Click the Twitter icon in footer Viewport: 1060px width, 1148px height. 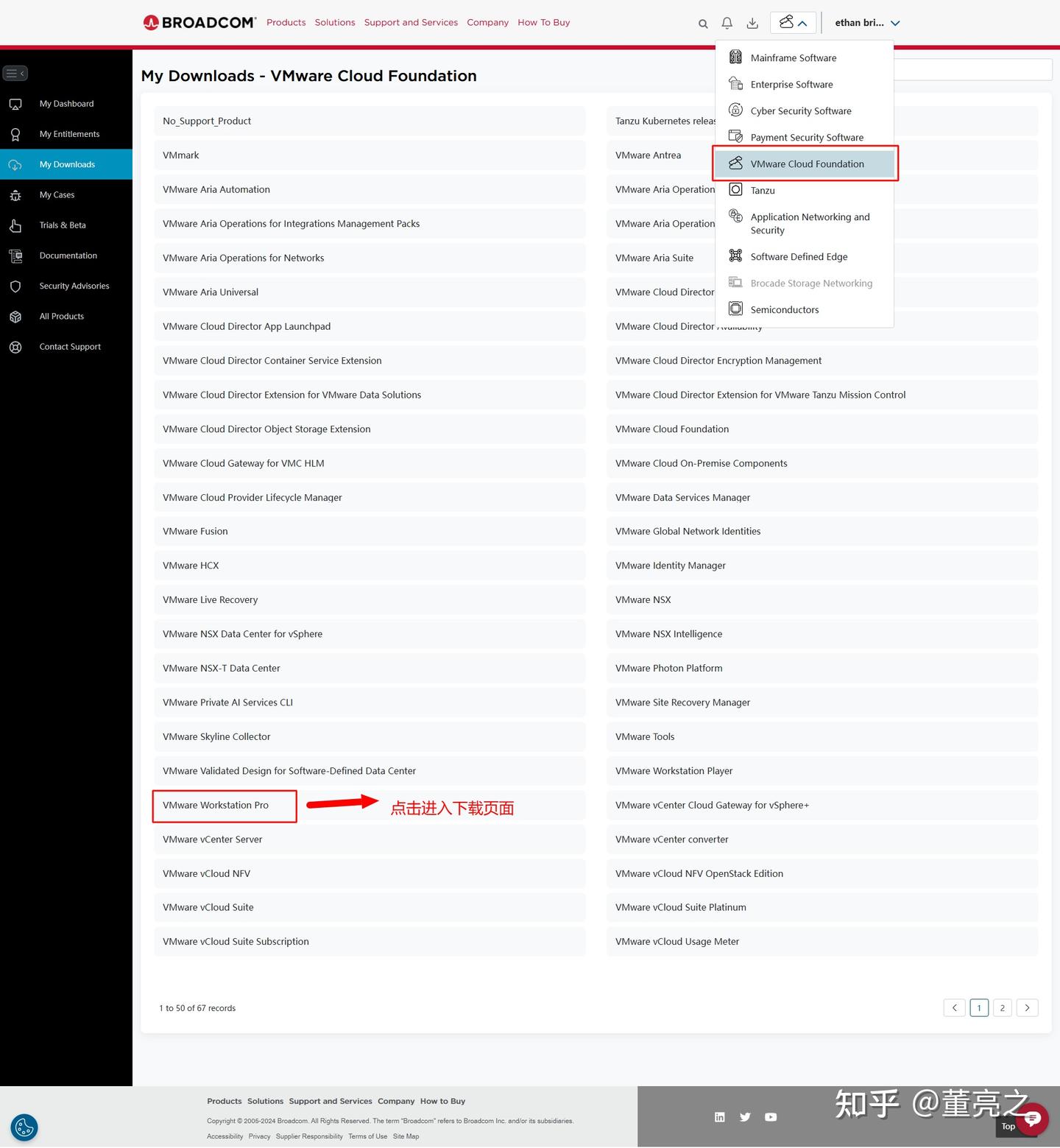coord(745,1117)
